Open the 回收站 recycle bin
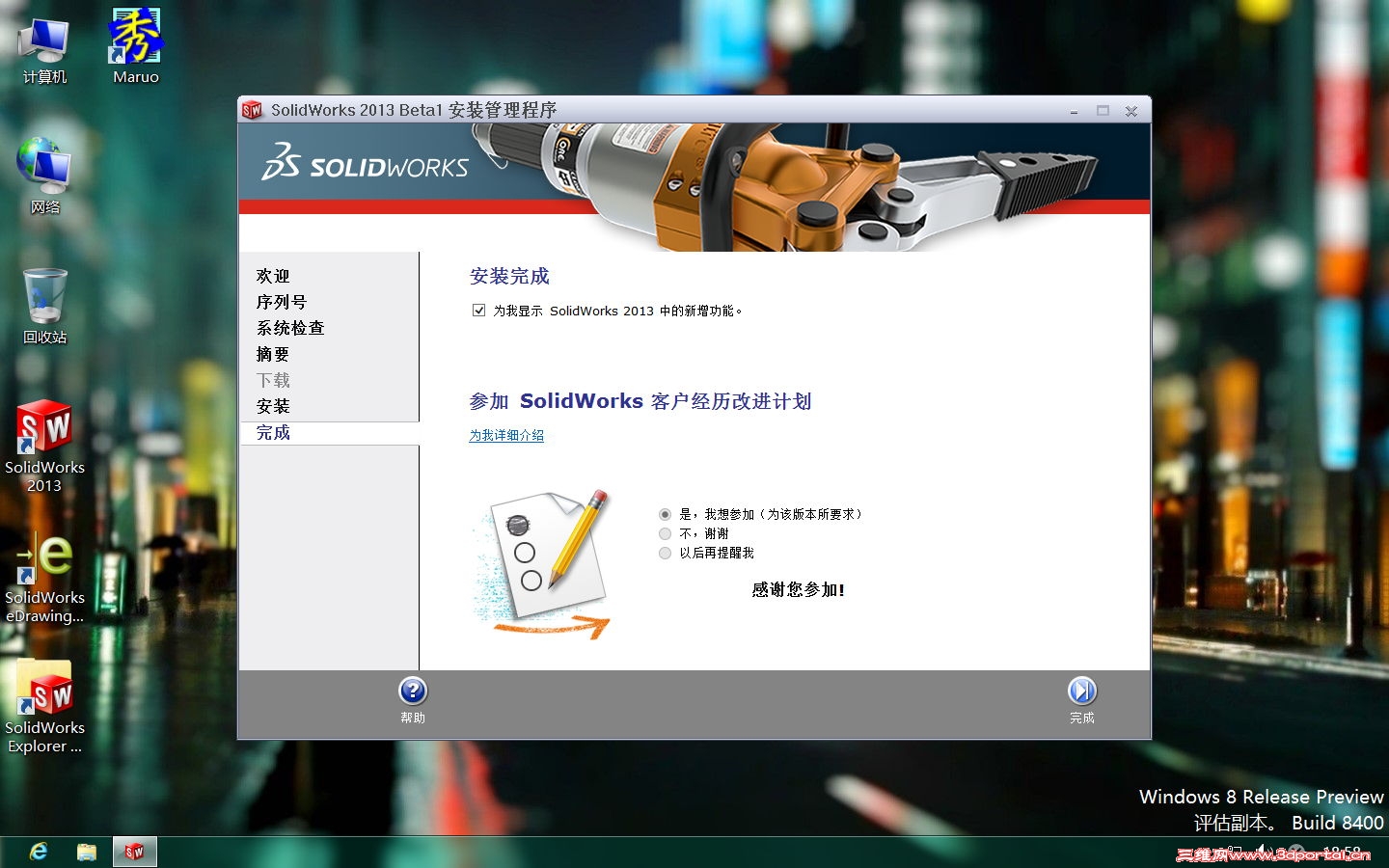 point(44,307)
